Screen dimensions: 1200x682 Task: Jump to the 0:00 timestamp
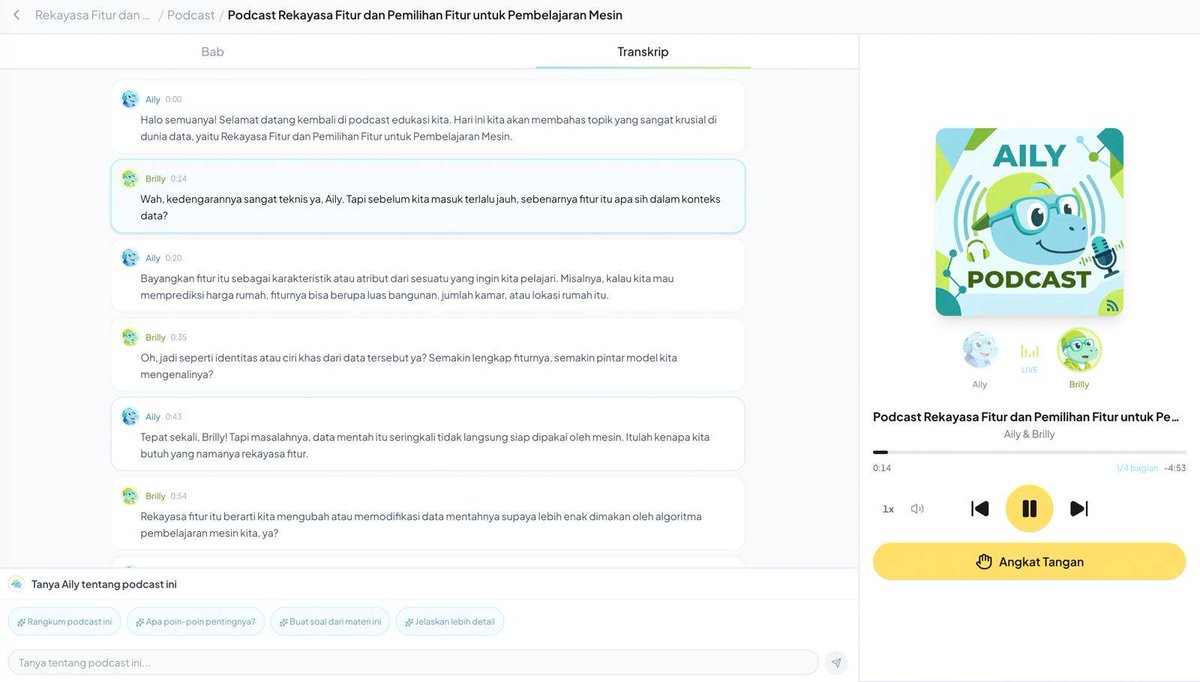click(x=174, y=100)
